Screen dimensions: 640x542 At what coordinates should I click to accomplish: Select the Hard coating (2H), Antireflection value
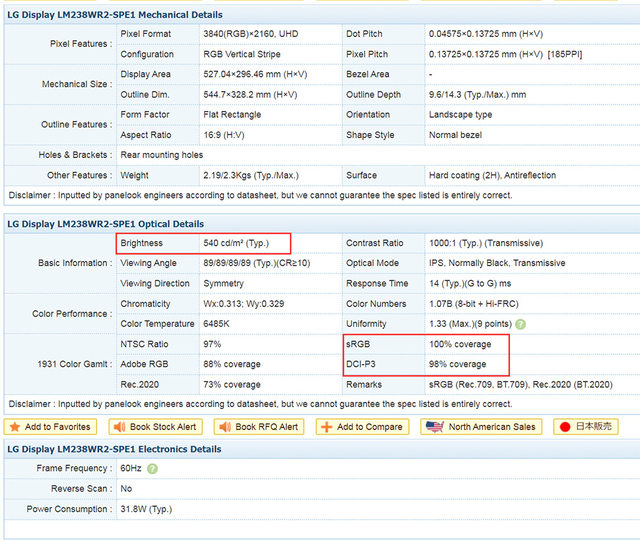click(492, 175)
